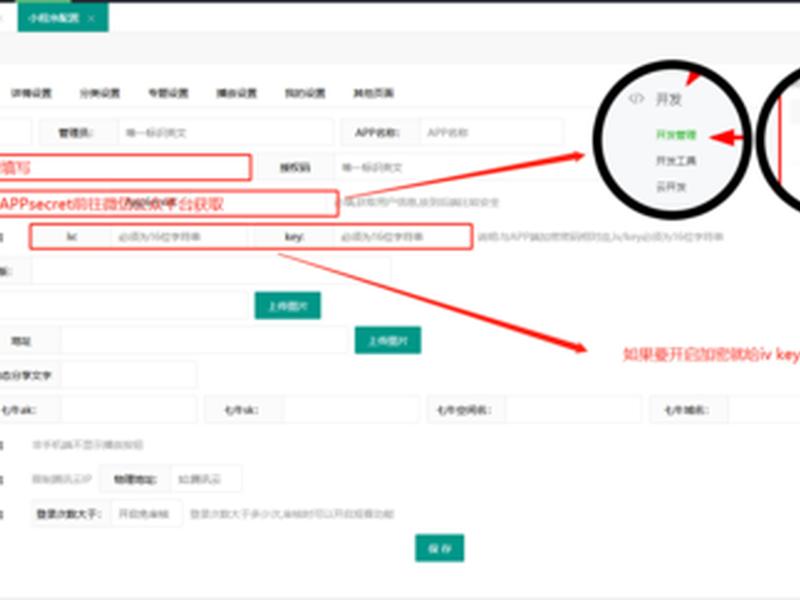
Task: Click the 上传图片 button not beside 地址
Action: [x=288, y=306]
